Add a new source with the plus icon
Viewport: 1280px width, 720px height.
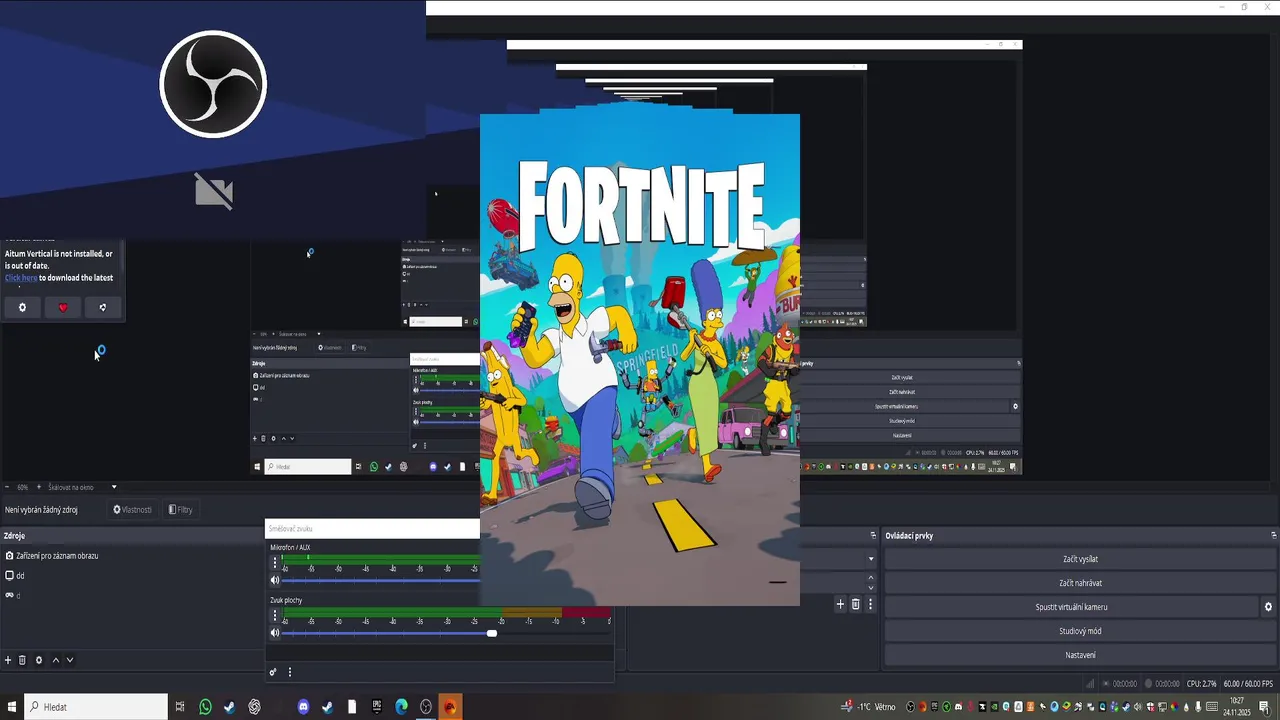tap(8, 660)
